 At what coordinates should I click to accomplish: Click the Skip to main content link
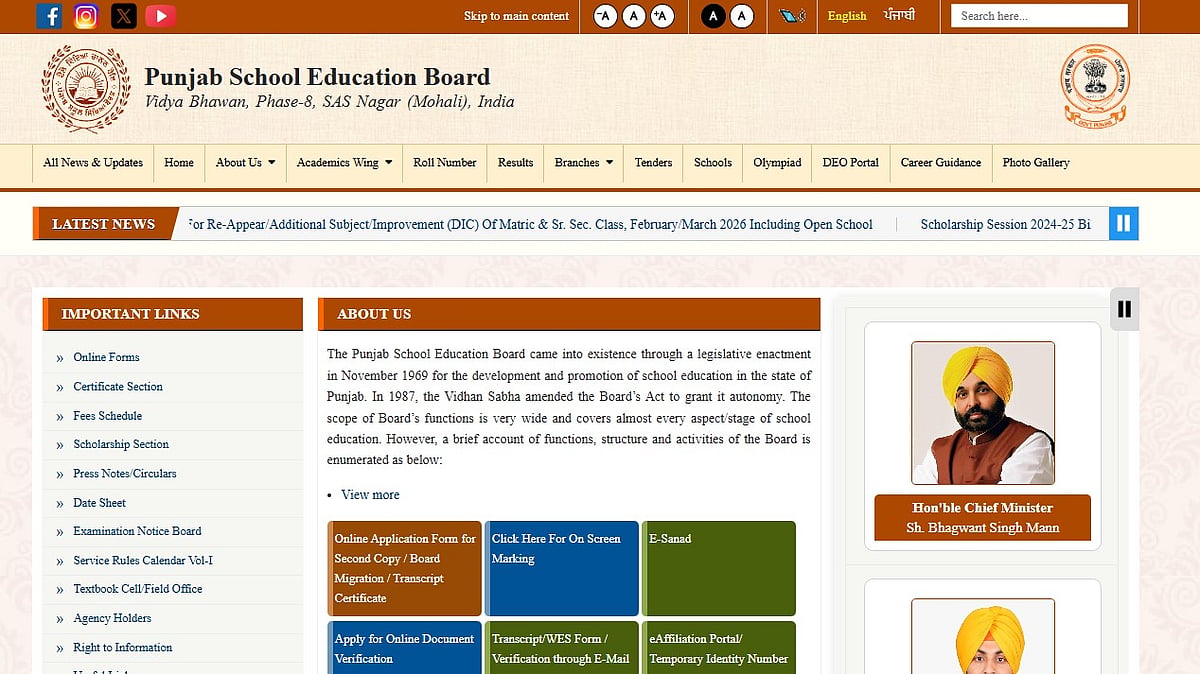point(516,16)
